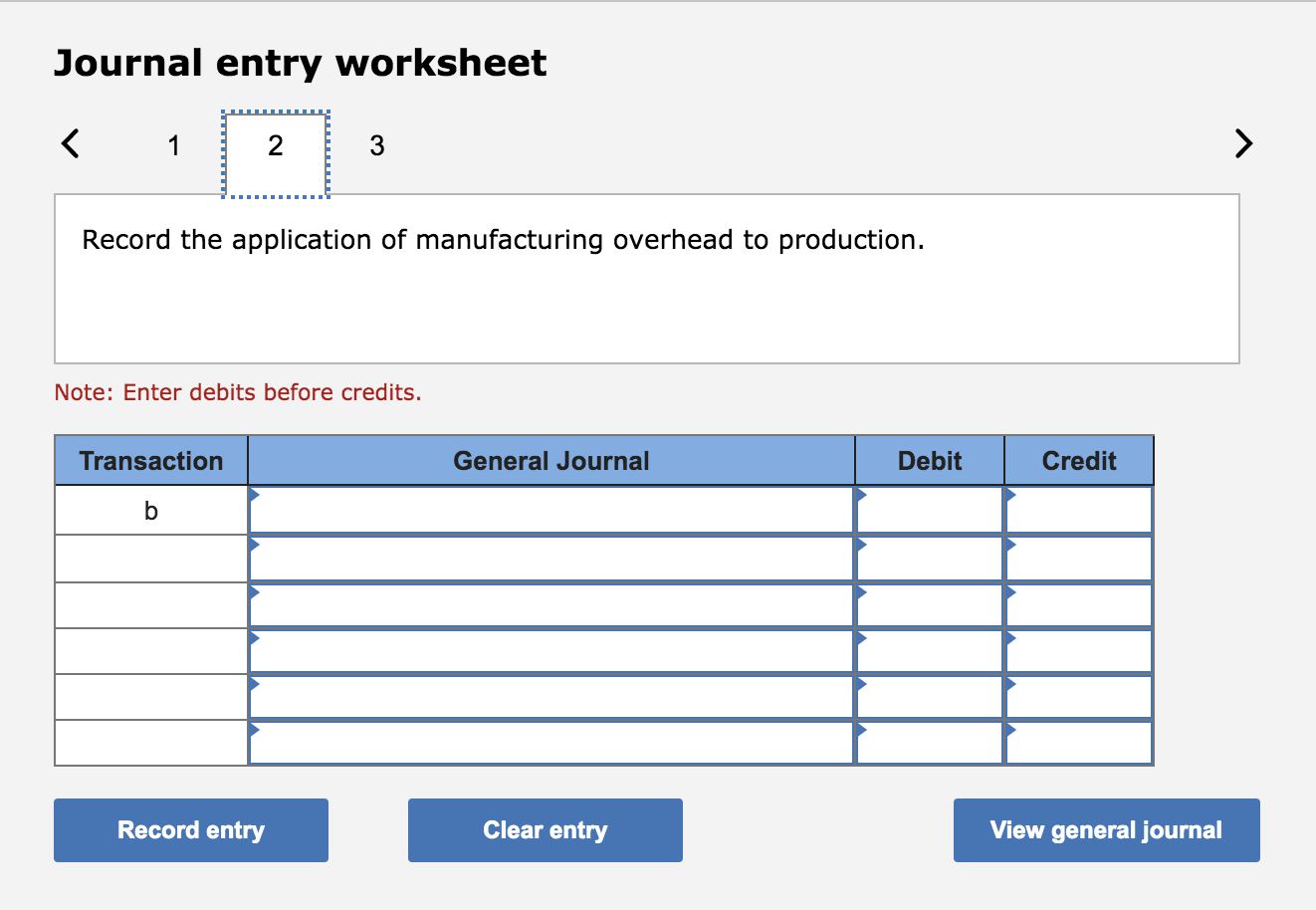
Task: Click the Record entry button
Action: tap(190, 829)
